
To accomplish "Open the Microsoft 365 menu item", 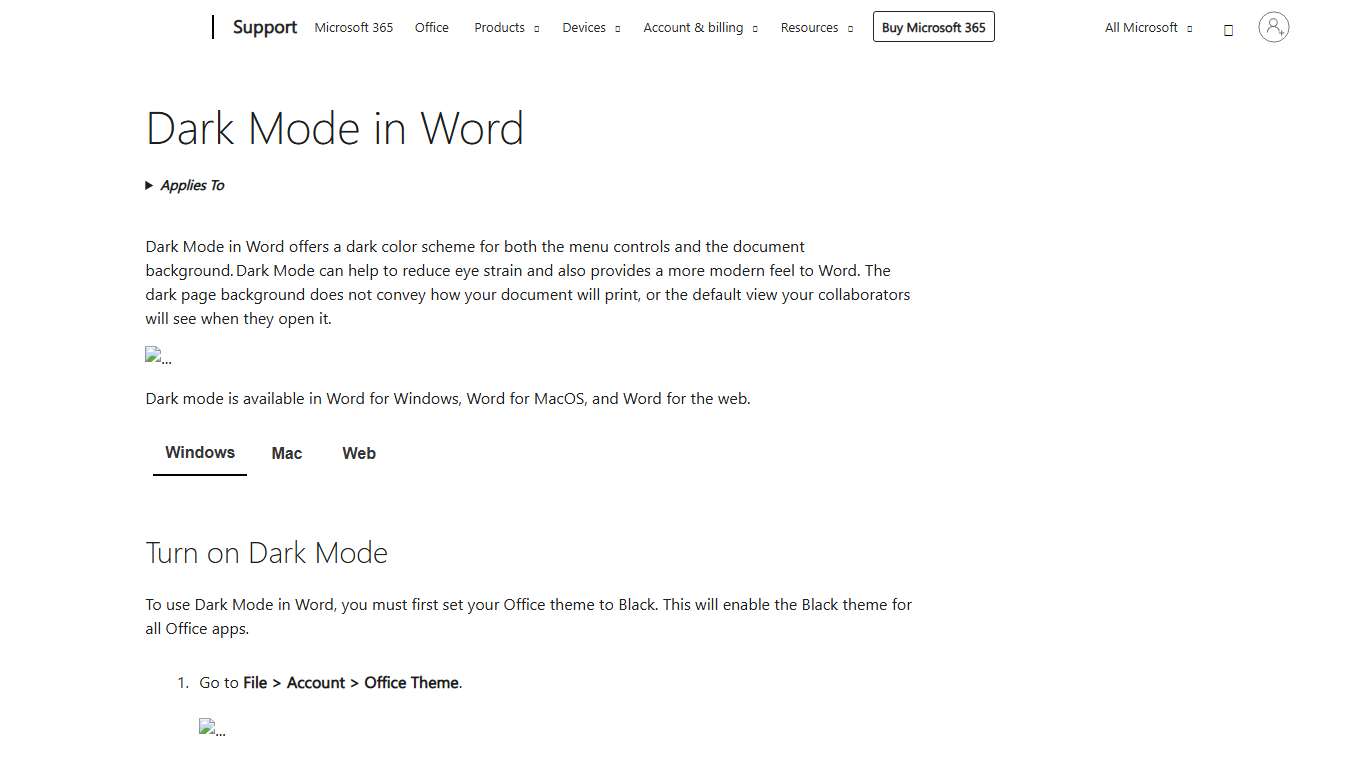I will coord(353,27).
